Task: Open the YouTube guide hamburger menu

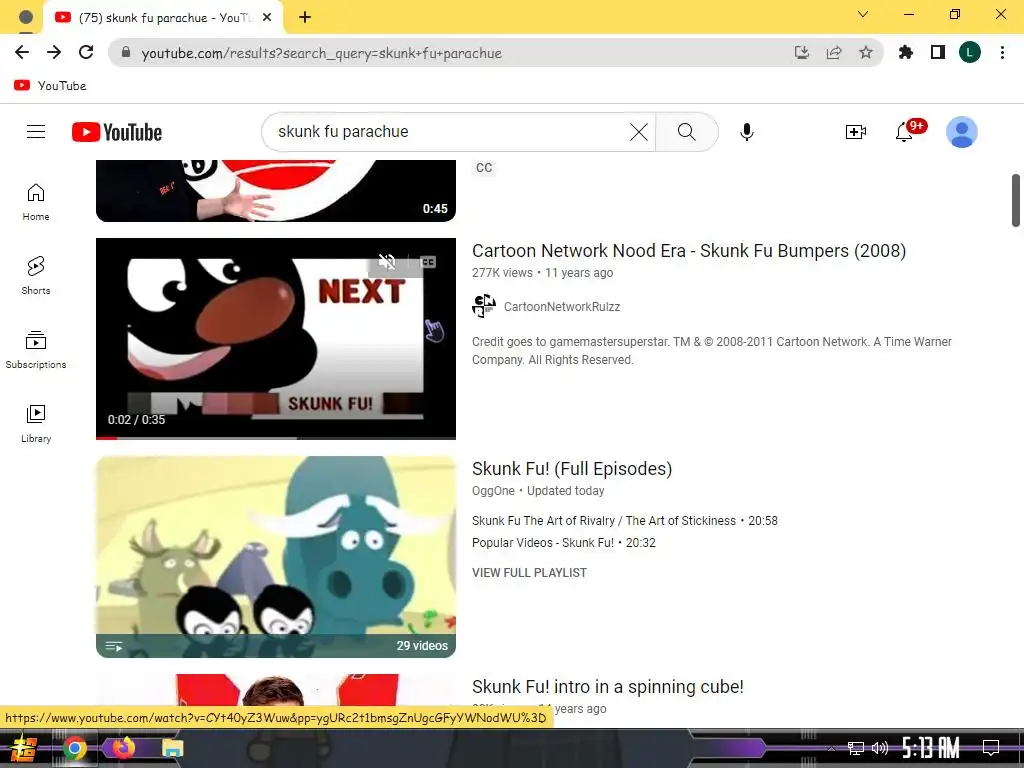Action: (36, 132)
